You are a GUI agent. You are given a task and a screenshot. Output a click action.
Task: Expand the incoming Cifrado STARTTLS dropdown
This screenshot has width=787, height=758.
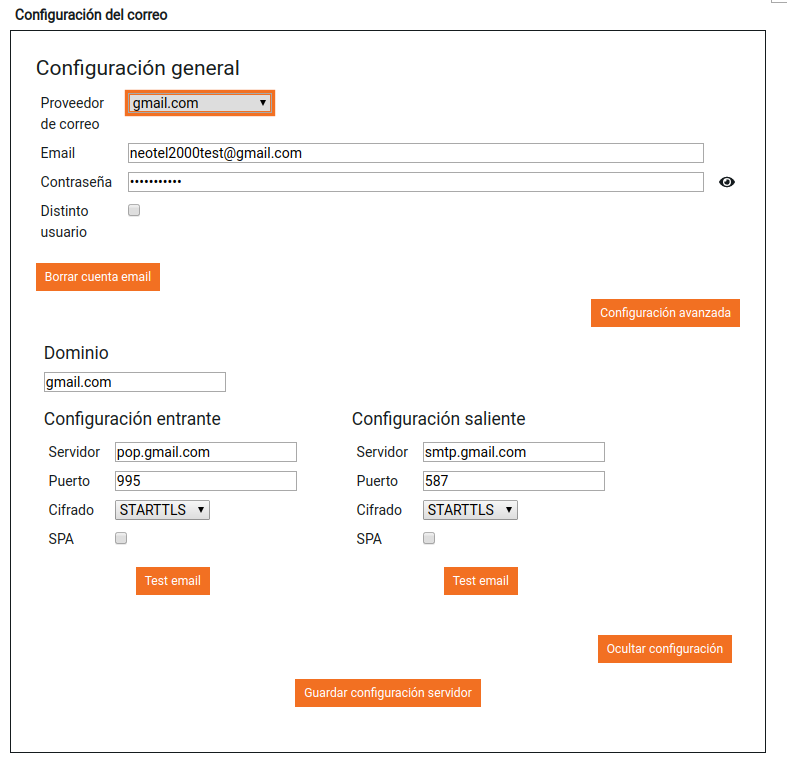point(163,510)
